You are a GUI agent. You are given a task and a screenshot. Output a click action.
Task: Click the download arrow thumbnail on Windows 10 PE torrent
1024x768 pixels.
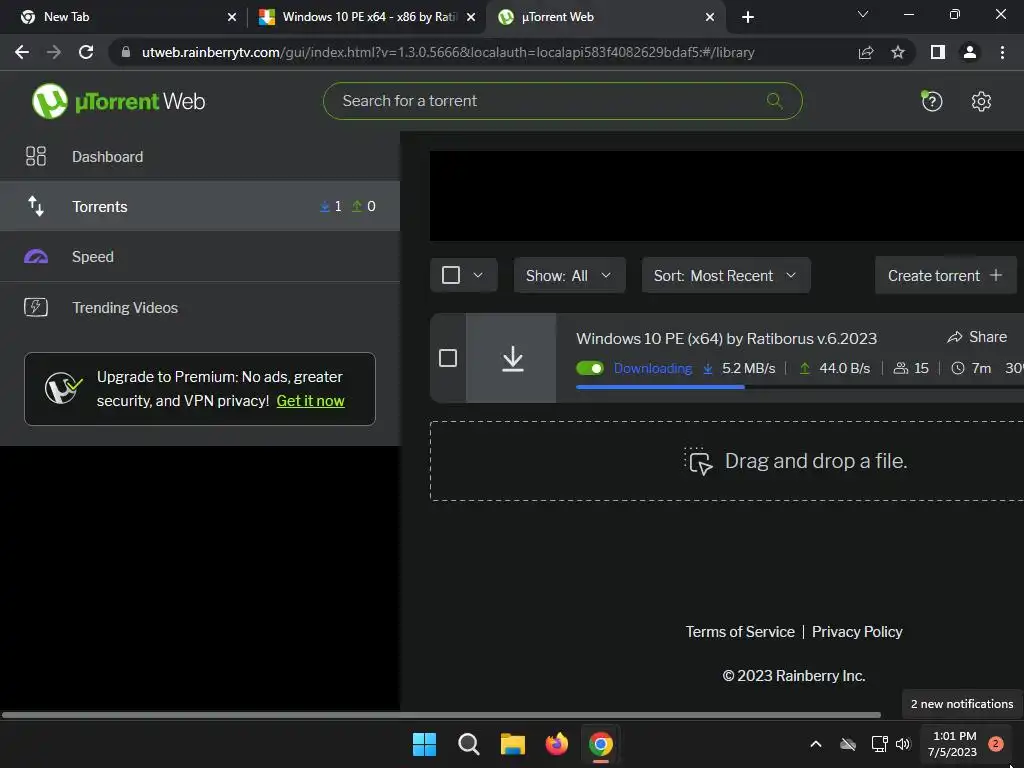coord(511,358)
